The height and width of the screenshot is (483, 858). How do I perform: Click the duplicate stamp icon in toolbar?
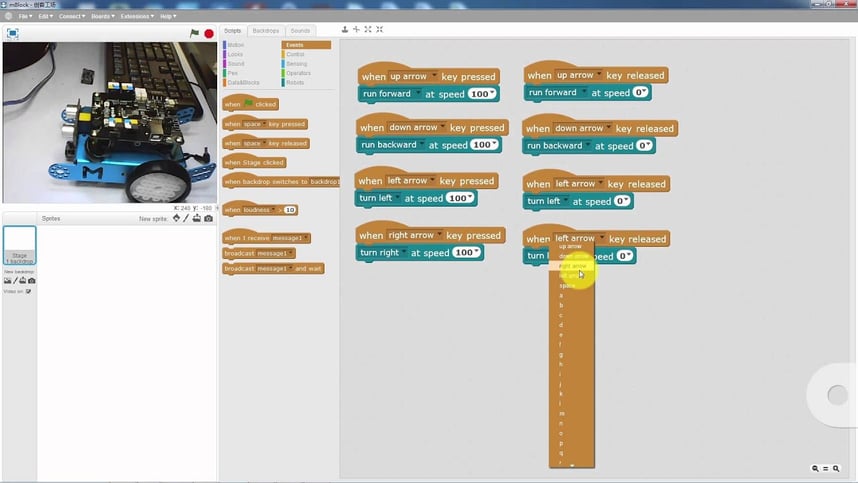pyautogui.click(x=345, y=30)
